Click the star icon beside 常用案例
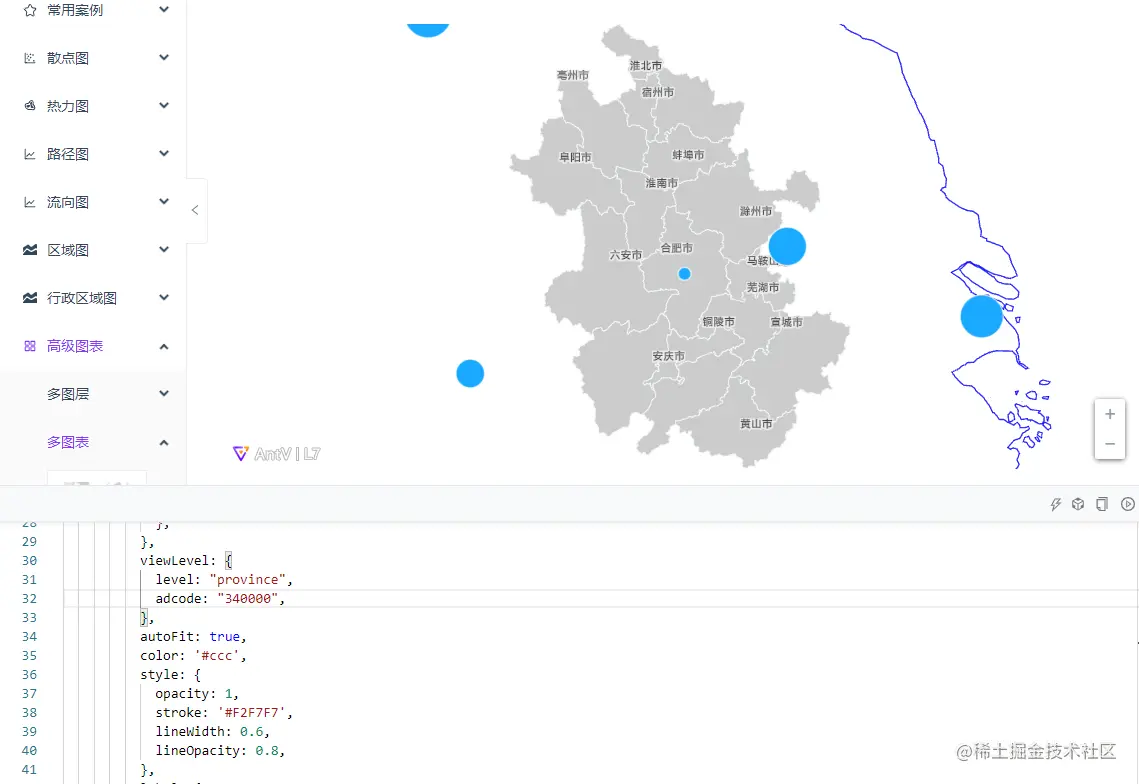1139x784 pixels. pos(30,10)
